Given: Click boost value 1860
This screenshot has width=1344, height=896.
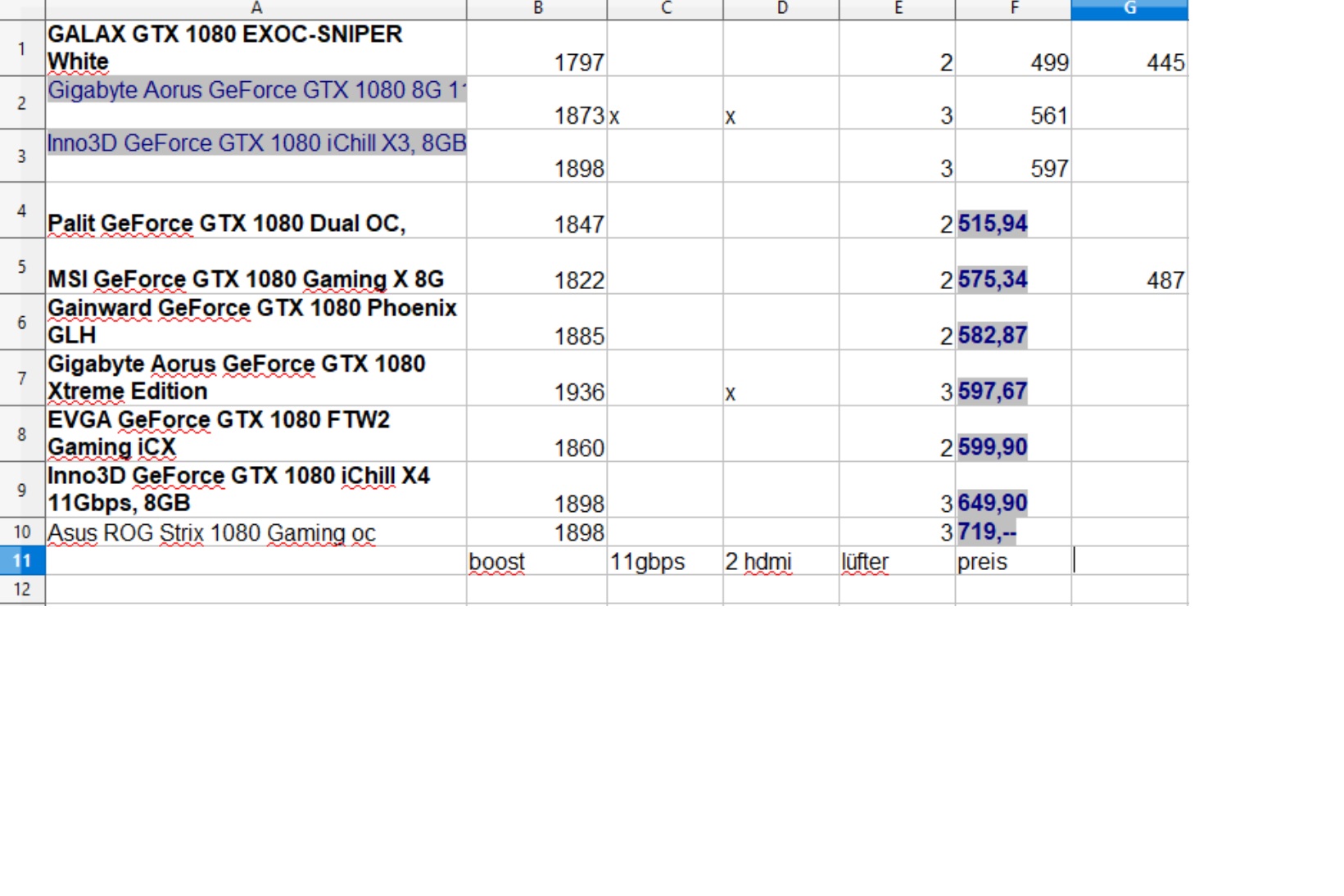Looking at the screenshot, I should pos(578,448).
